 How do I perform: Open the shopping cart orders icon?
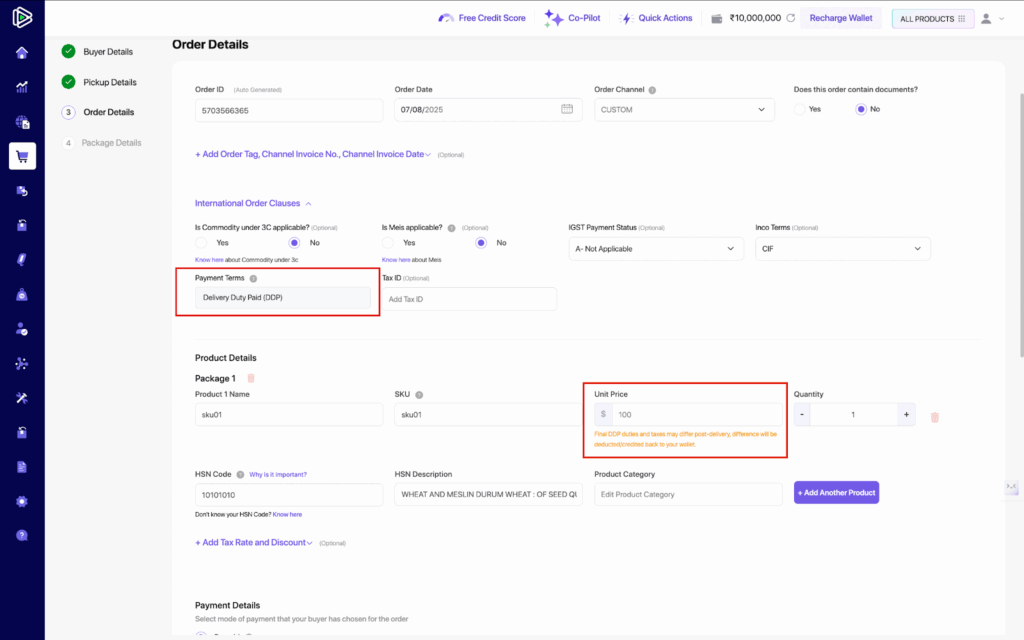(x=22, y=156)
